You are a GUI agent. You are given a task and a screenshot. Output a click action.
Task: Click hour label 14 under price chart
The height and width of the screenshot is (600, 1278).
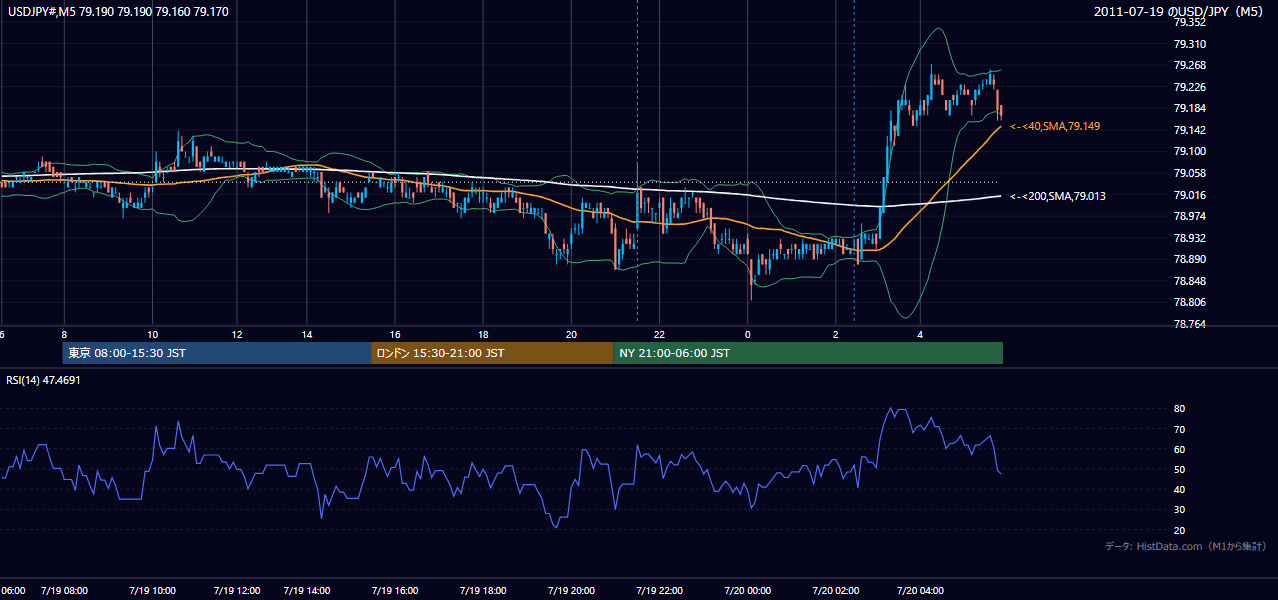click(307, 334)
